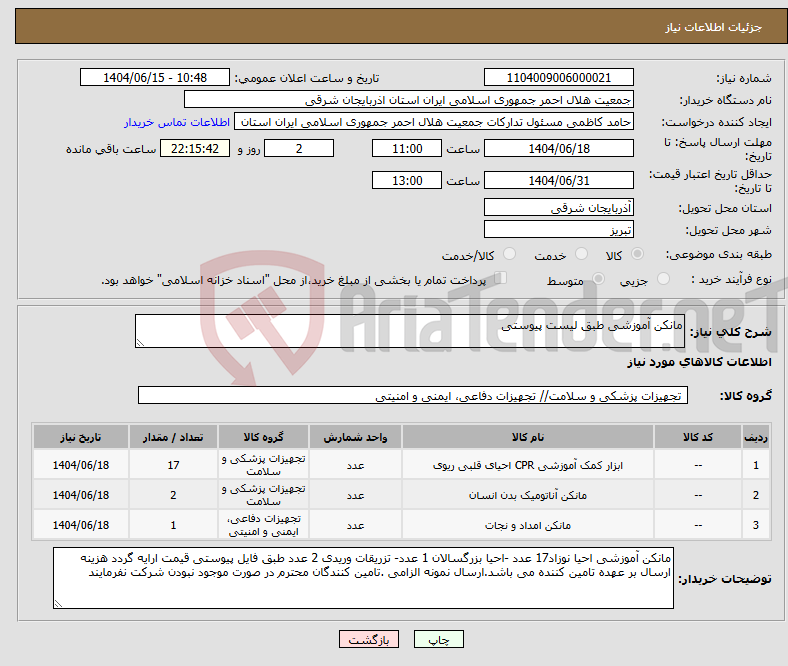The height and width of the screenshot is (666, 788).
Task: Click the ردیف column header
Action: (756, 437)
